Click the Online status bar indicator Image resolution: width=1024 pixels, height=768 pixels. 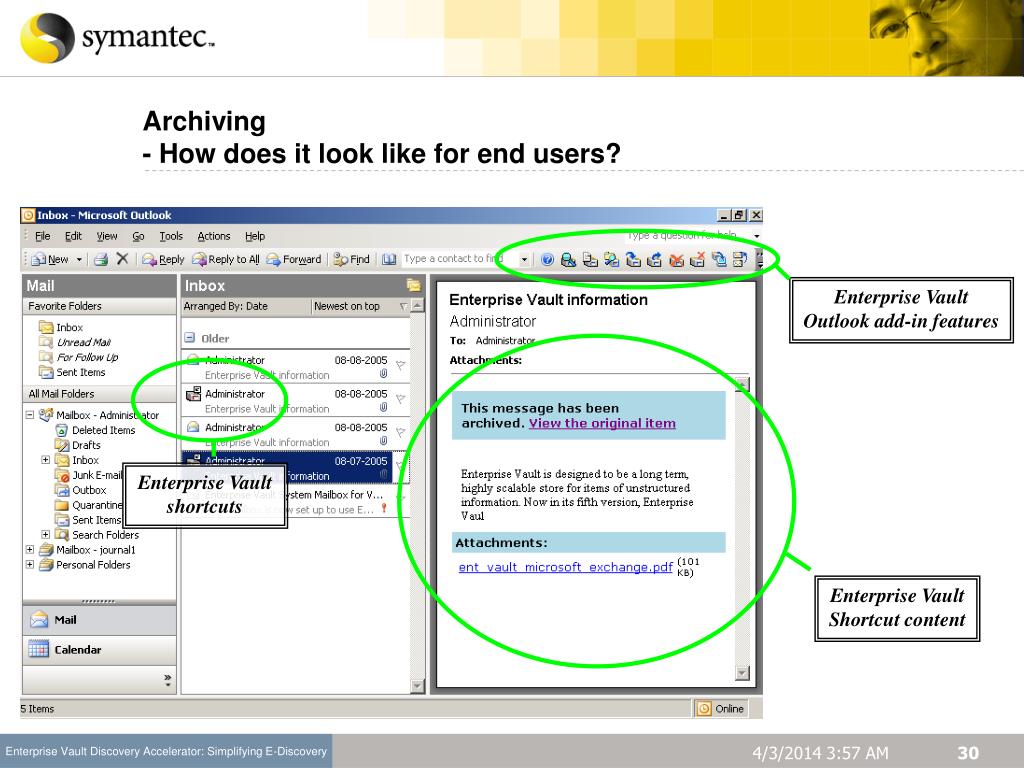721,709
